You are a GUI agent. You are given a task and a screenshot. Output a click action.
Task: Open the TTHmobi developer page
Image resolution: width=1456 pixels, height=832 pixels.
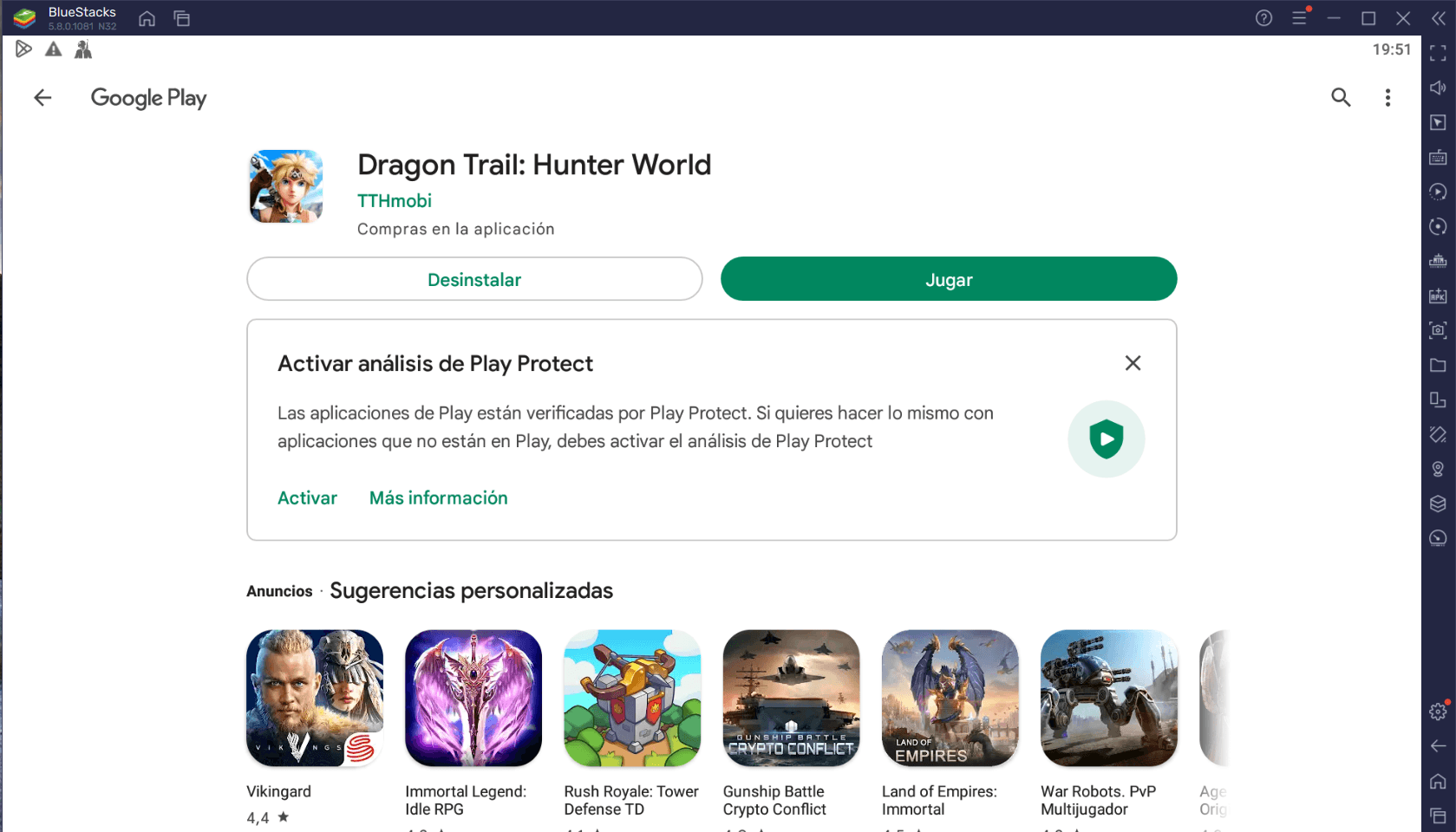coord(395,201)
